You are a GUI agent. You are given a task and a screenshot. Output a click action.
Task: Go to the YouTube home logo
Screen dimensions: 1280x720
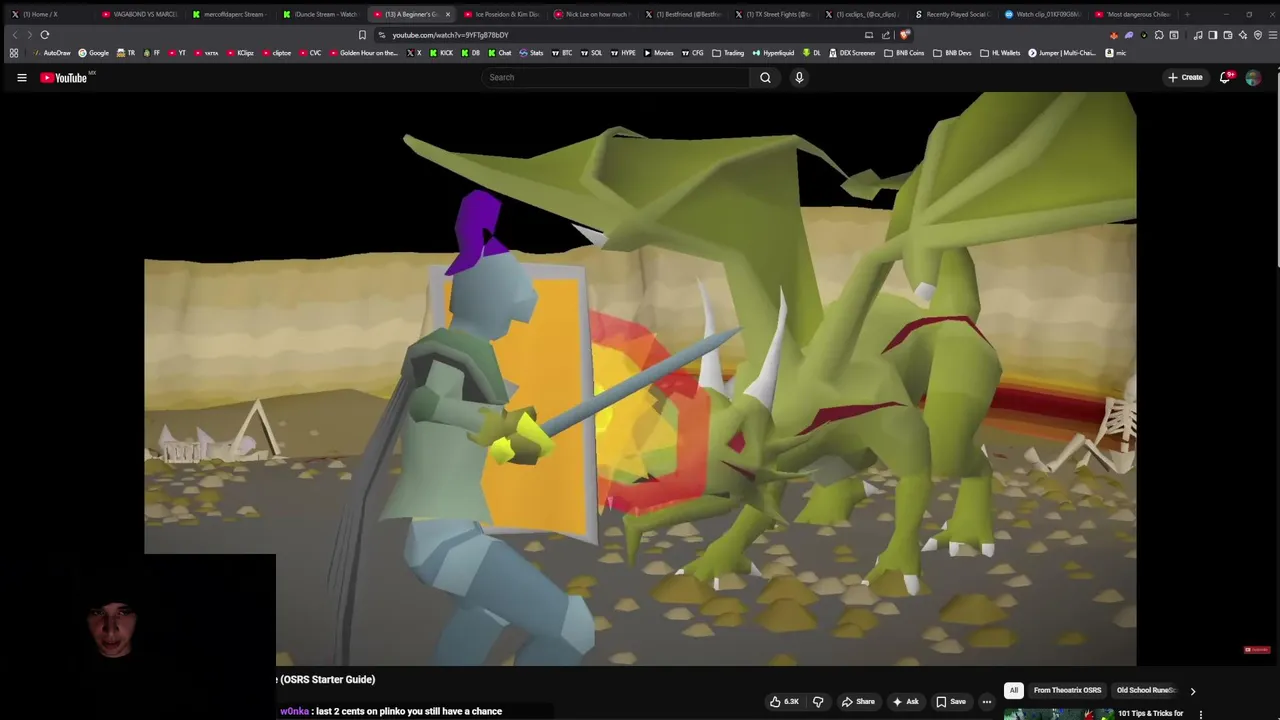click(64, 77)
